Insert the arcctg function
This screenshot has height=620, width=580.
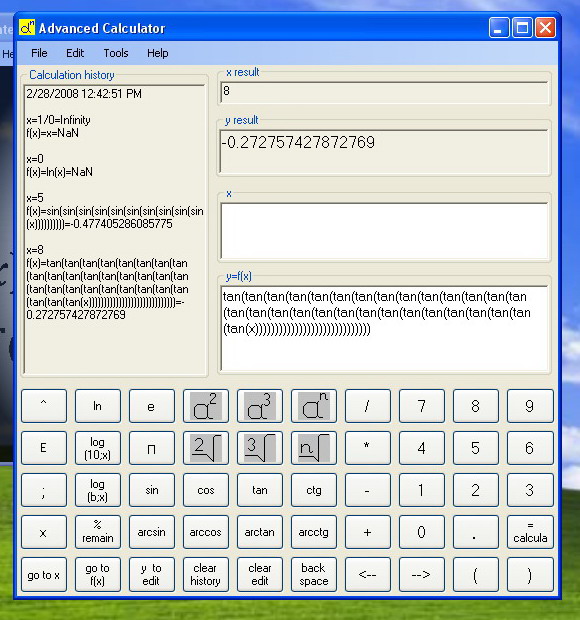[314, 532]
